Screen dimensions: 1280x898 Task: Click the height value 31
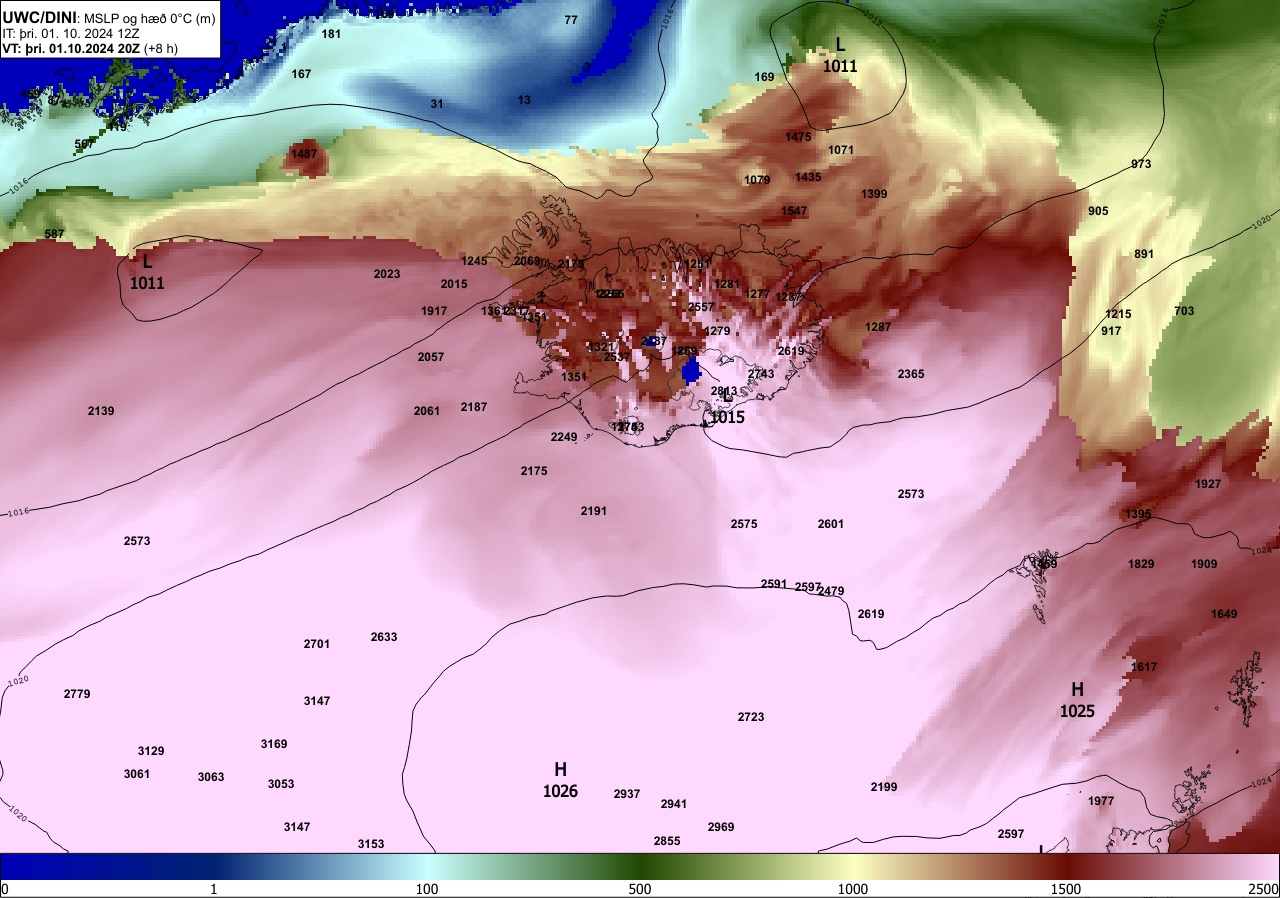tap(437, 104)
